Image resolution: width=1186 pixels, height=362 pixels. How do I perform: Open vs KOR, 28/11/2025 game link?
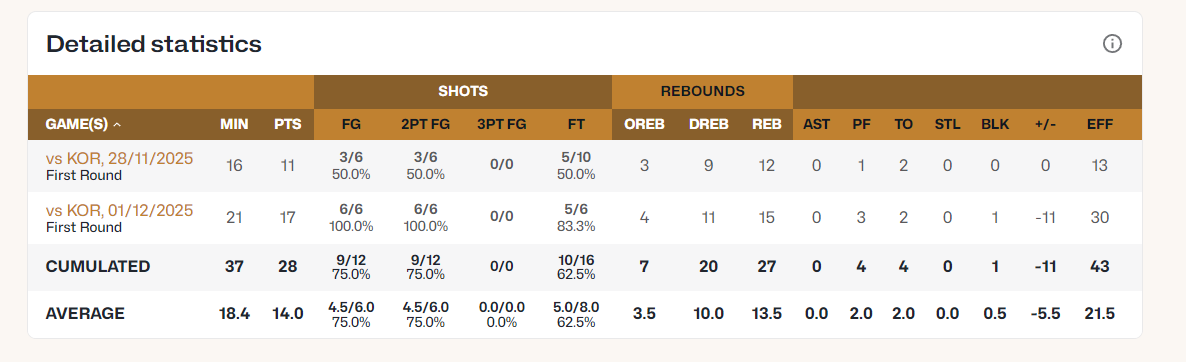click(120, 158)
